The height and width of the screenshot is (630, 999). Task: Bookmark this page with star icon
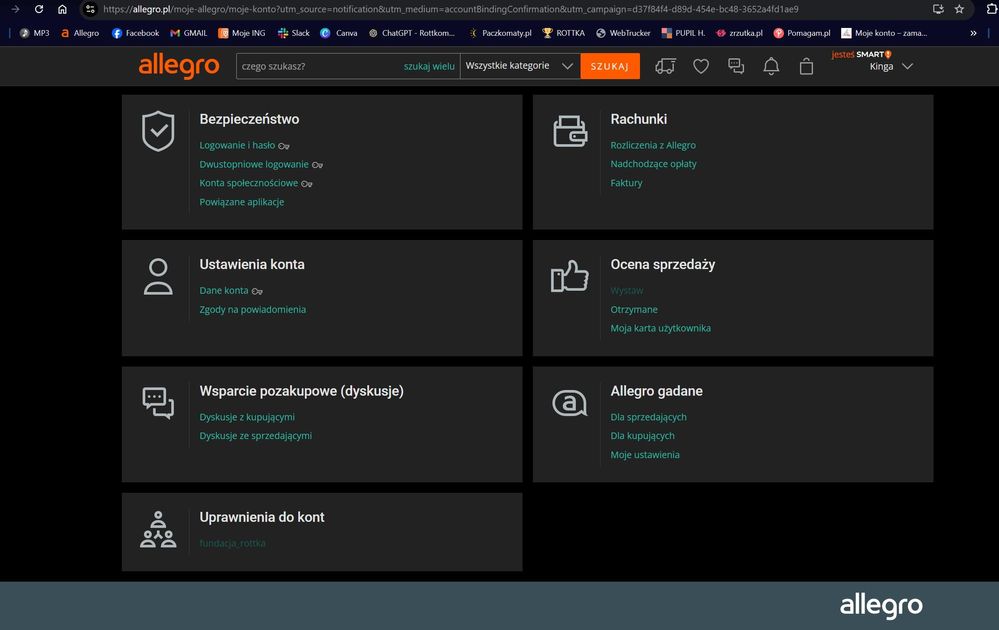click(x=959, y=9)
